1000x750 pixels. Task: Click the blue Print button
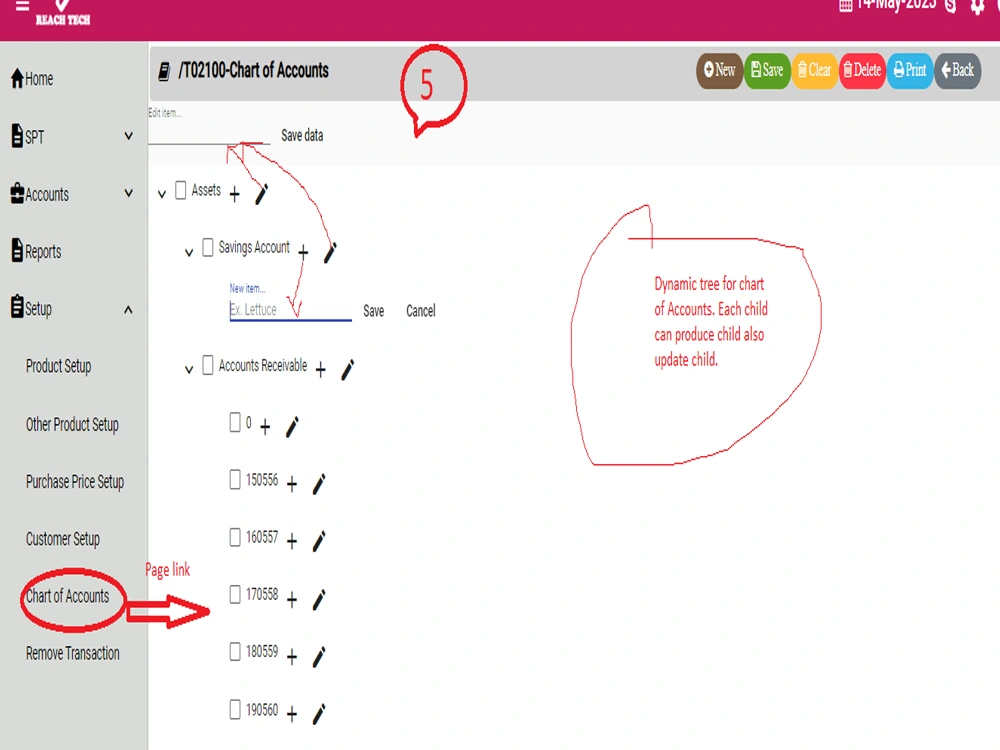pos(910,70)
